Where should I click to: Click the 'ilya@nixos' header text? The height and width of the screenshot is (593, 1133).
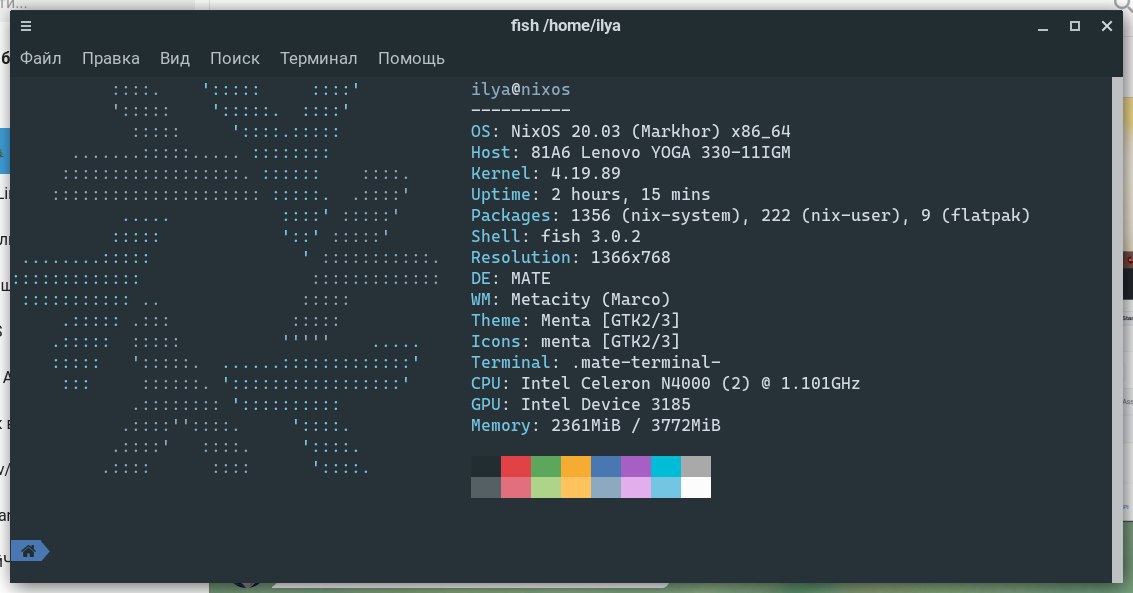521,90
